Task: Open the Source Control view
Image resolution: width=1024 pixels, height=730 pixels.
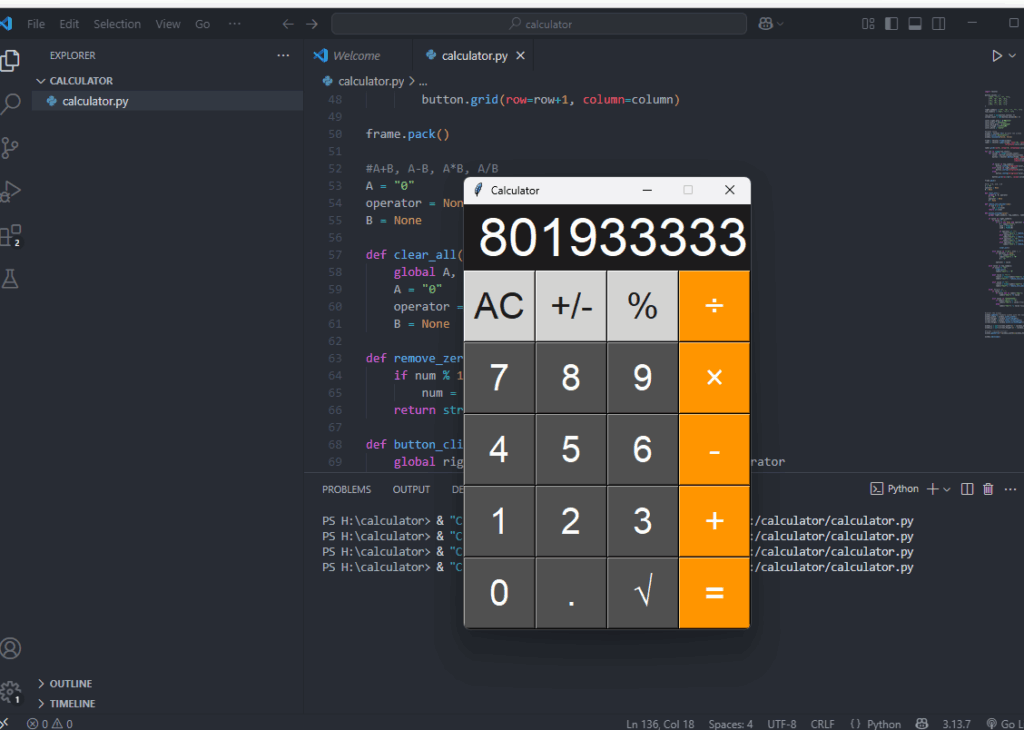Action: pos(11,148)
